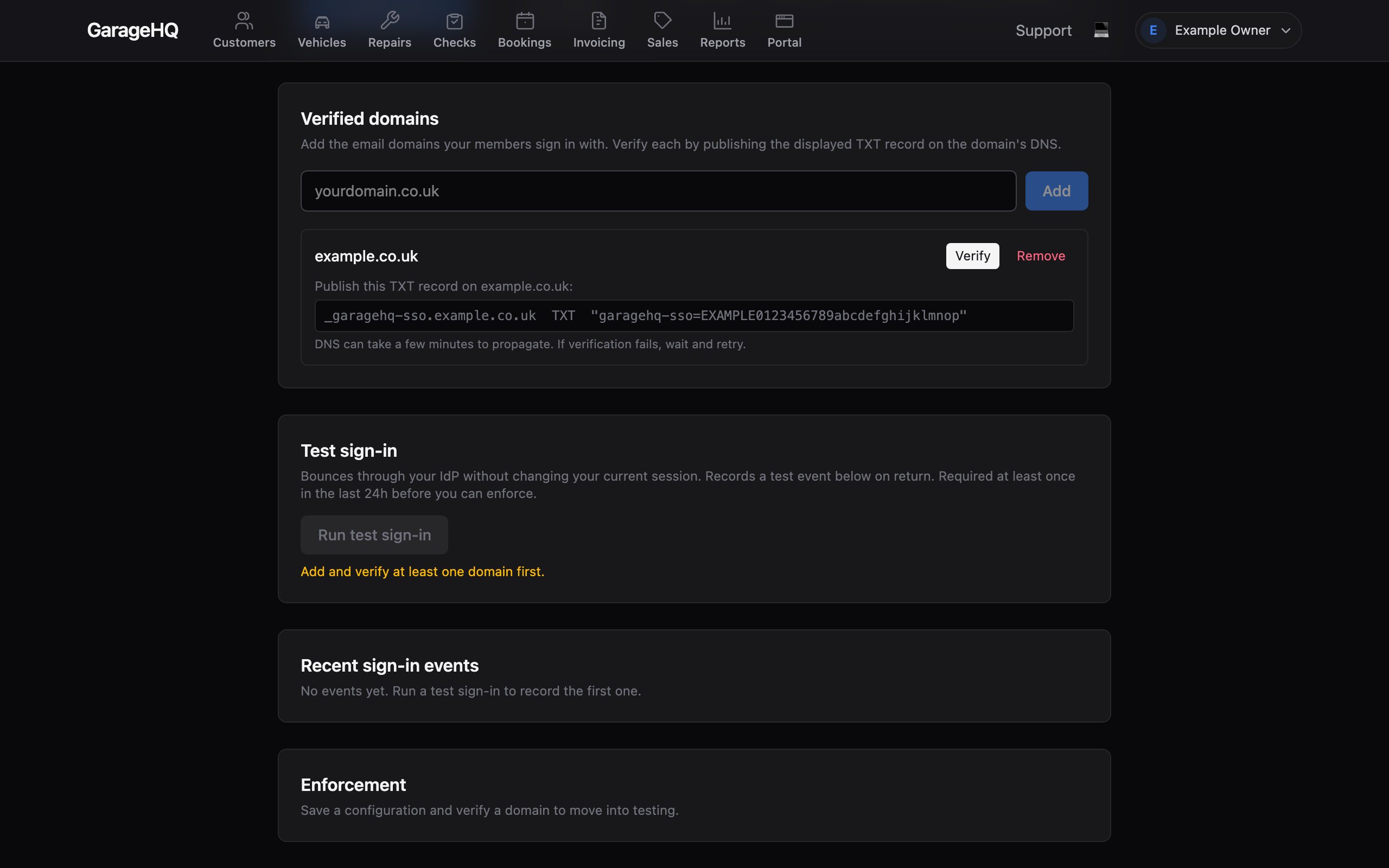
Task: Click the Bookings menu label
Action: pyautogui.click(x=525, y=42)
